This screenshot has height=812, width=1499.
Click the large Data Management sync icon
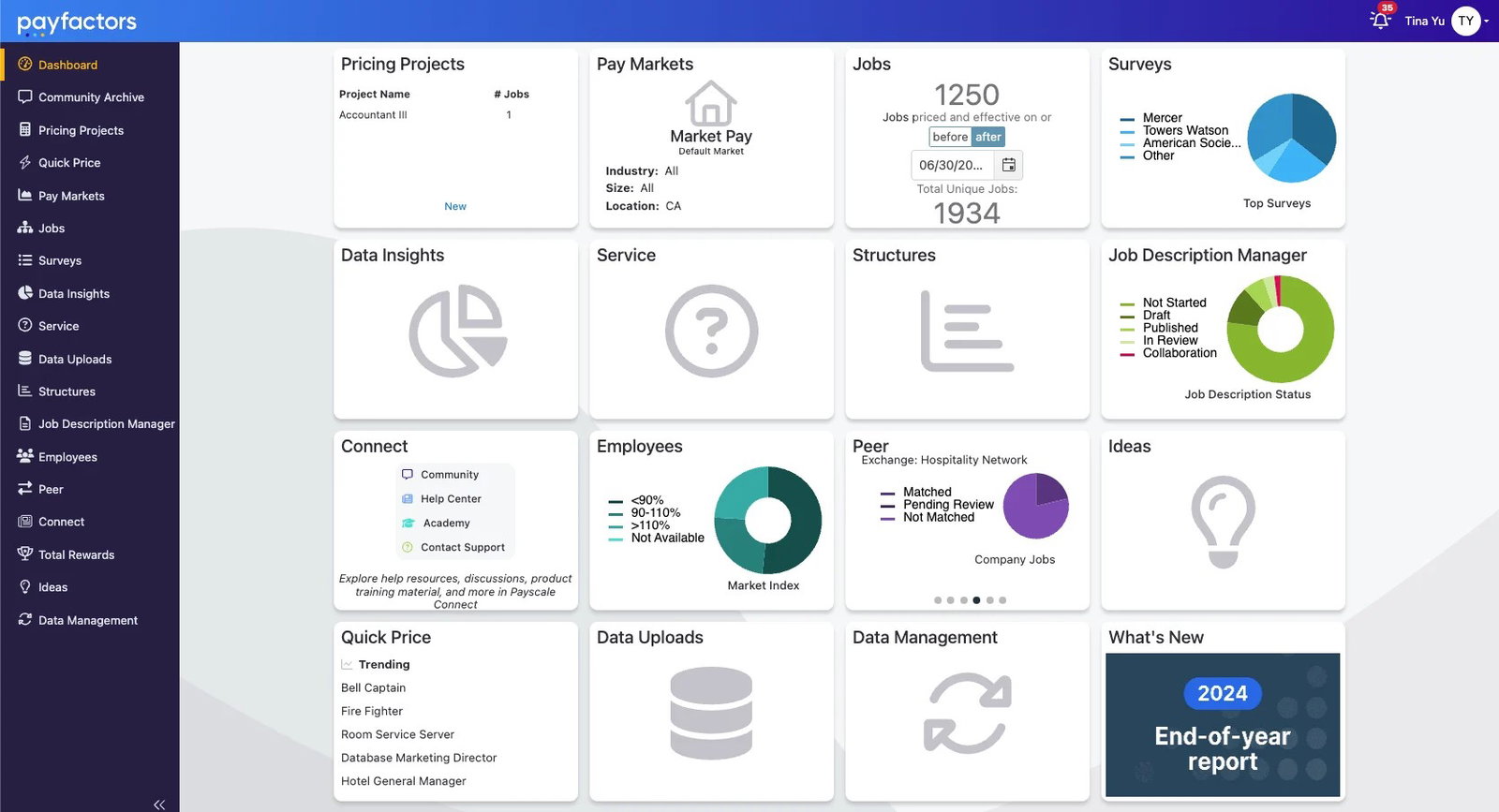click(968, 714)
